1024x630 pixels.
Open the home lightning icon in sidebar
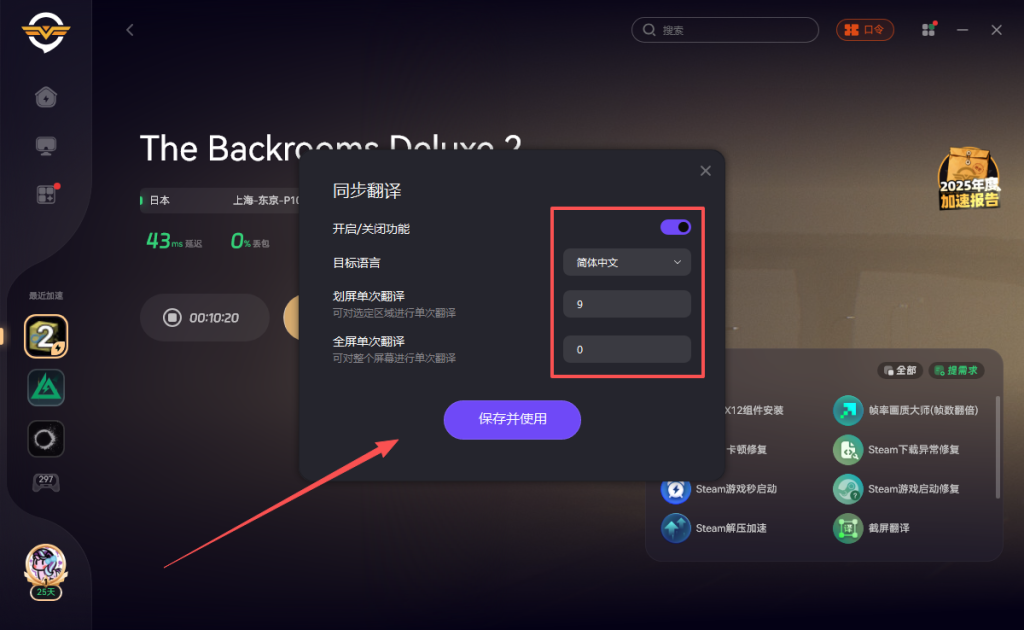[x=46, y=97]
